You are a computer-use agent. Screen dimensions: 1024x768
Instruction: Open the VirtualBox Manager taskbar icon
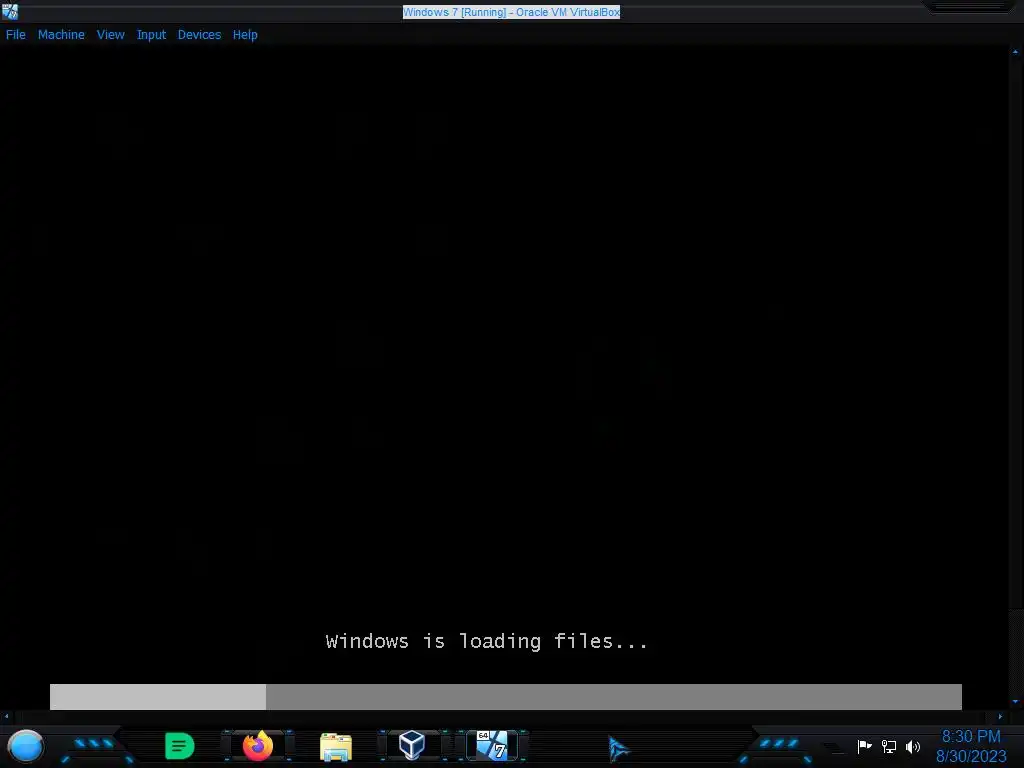pyautogui.click(x=412, y=745)
